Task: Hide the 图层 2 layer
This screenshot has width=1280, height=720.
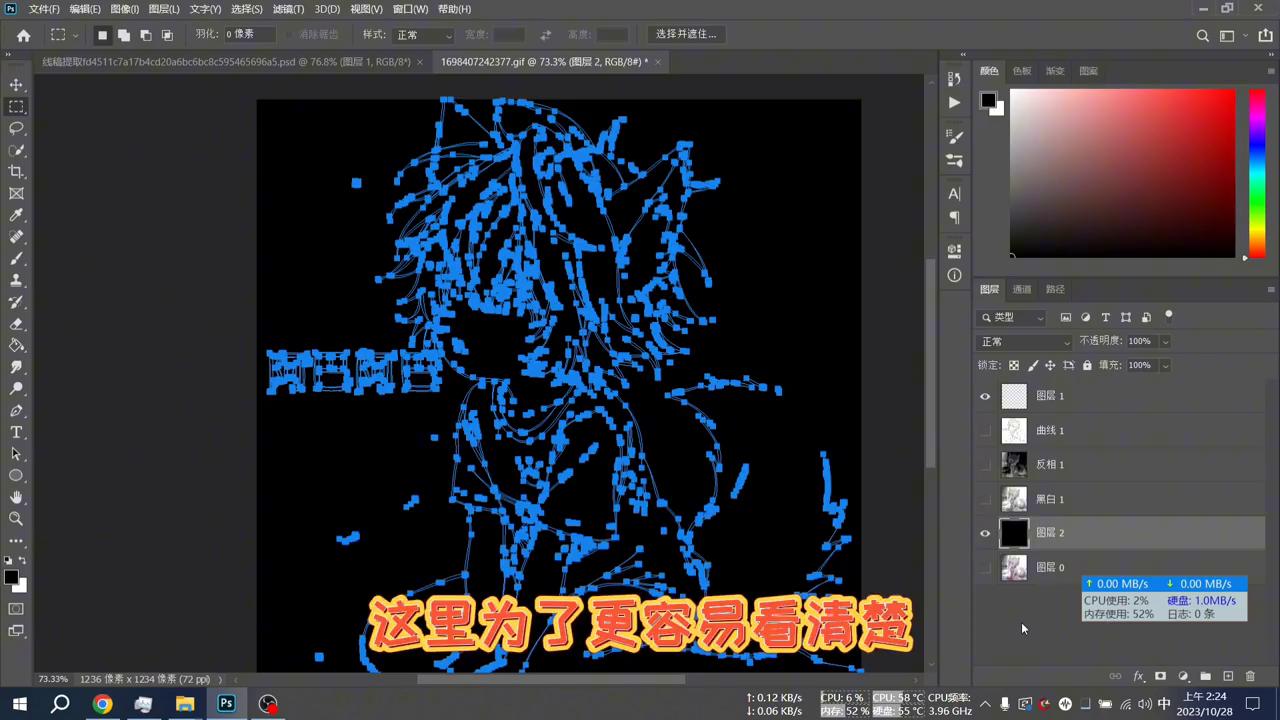Action: (985, 533)
